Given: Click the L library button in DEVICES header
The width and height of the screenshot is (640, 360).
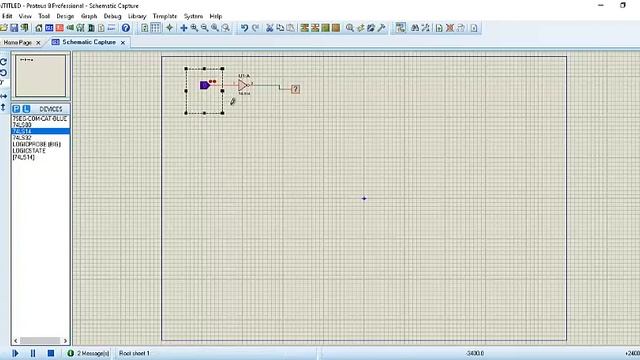Looking at the screenshot, I should point(26,109).
